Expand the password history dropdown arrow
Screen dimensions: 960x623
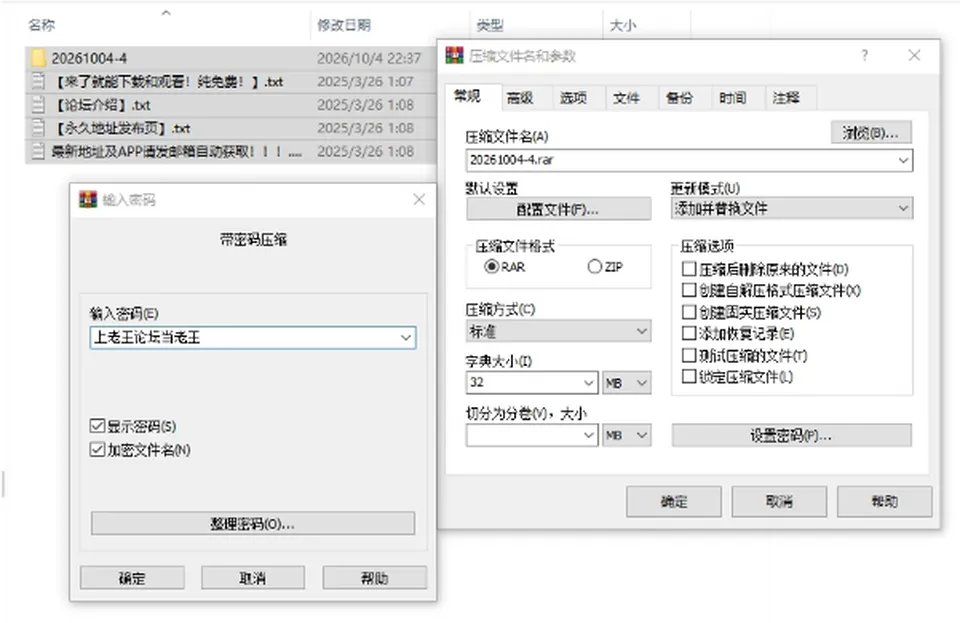tap(405, 337)
